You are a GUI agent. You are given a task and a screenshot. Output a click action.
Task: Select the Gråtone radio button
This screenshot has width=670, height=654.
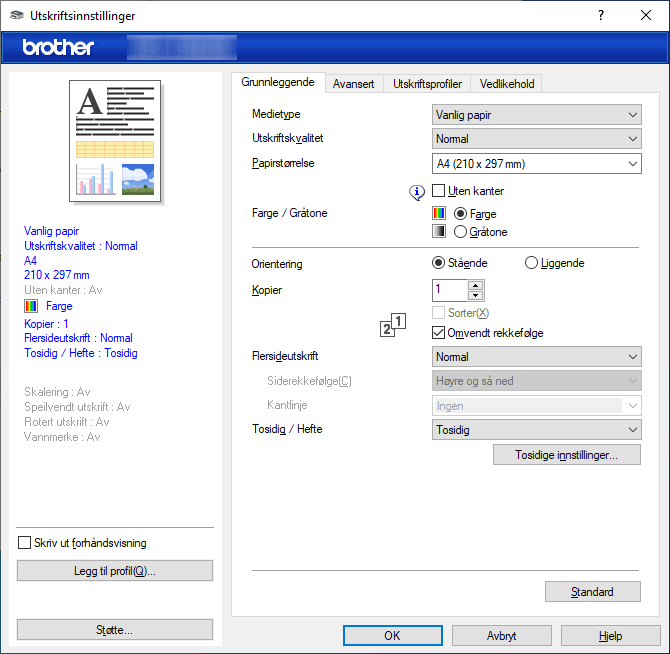point(460,232)
